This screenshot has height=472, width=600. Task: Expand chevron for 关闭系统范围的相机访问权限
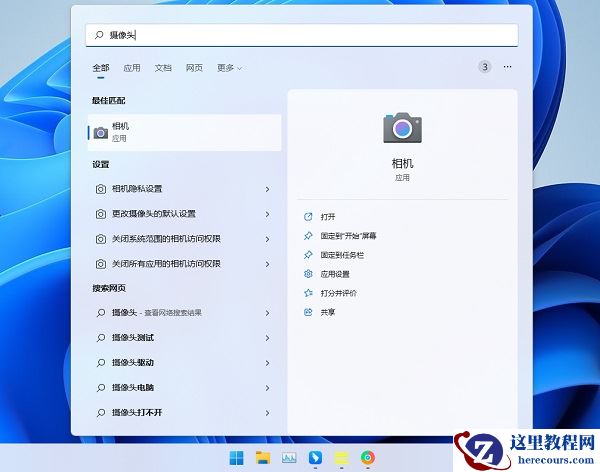267,239
